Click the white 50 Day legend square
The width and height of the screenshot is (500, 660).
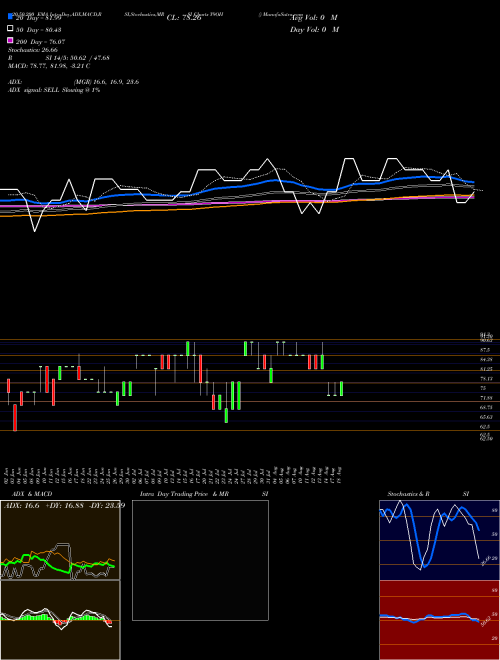tap(10, 29)
